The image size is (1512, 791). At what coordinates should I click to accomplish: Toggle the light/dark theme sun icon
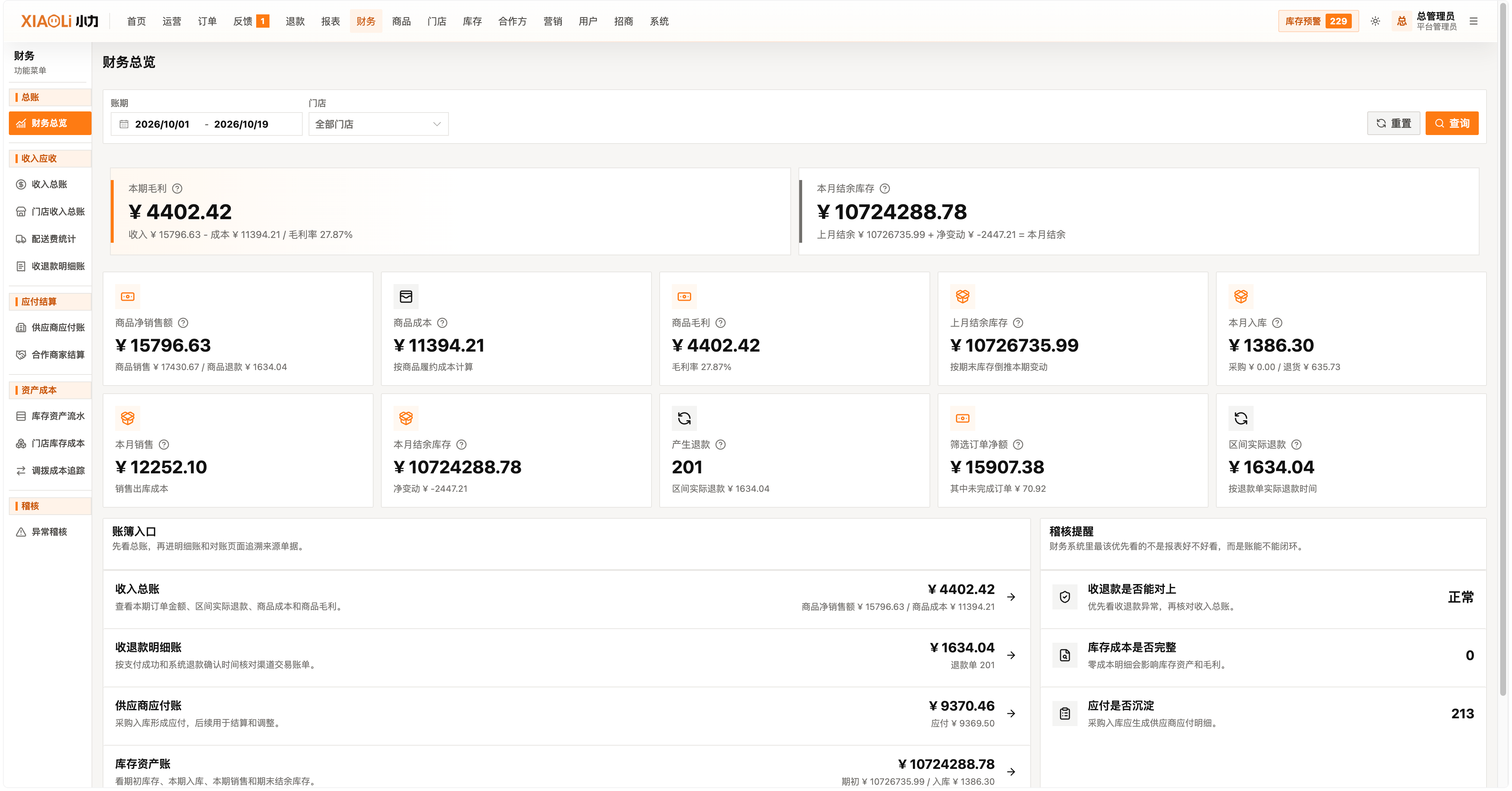(1375, 21)
